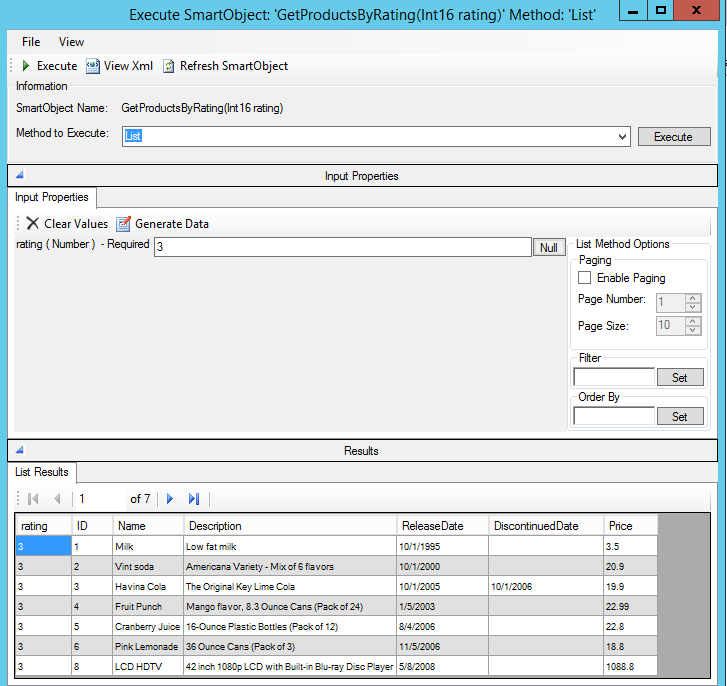Open the View menu

click(x=71, y=42)
